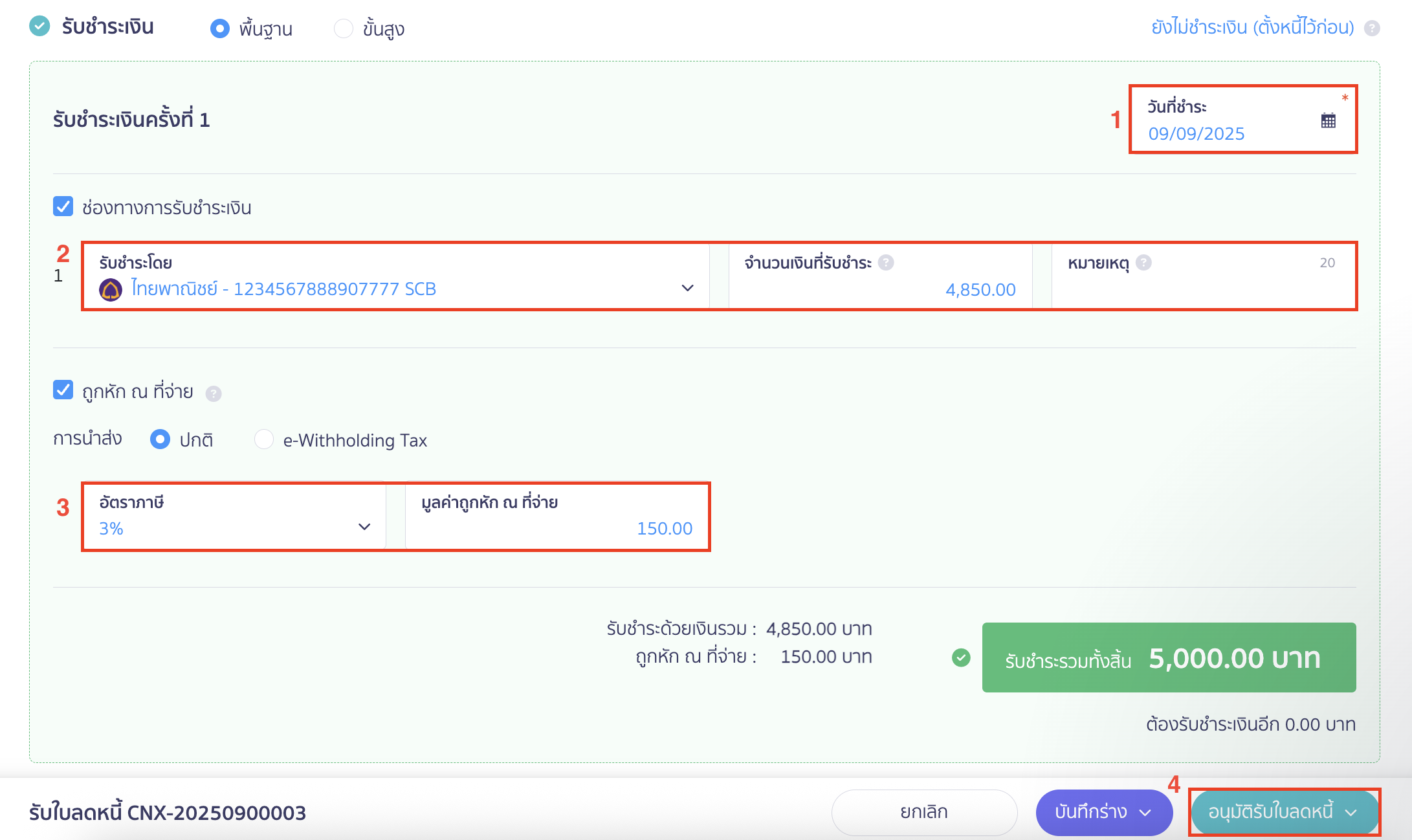Click the รับชำระด้วยเงินรวม 4,850.00 บาท text
This screenshot has height=840, width=1412.
pyautogui.click(x=739, y=628)
